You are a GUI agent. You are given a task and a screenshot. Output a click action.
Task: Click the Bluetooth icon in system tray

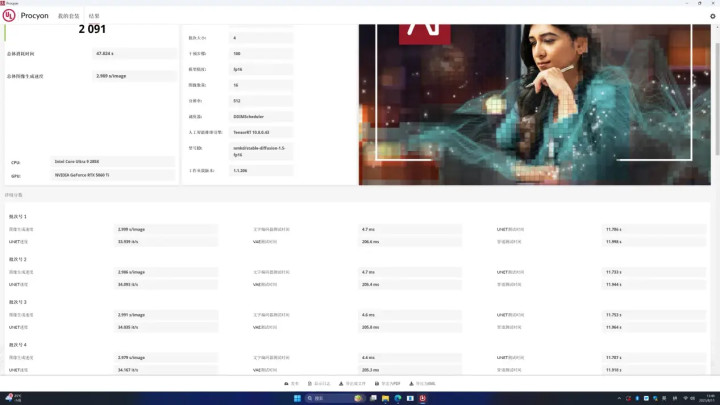point(637,398)
